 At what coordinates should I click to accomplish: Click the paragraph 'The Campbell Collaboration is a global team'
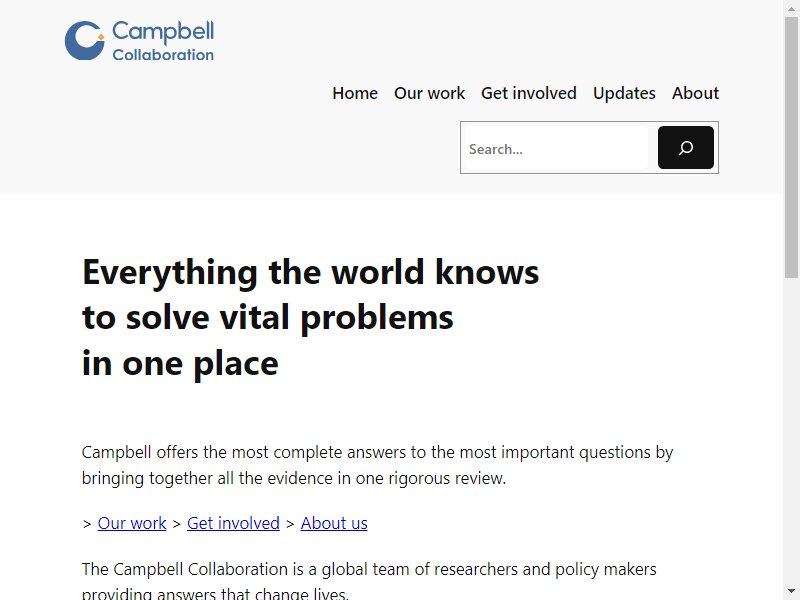[x=368, y=582]
